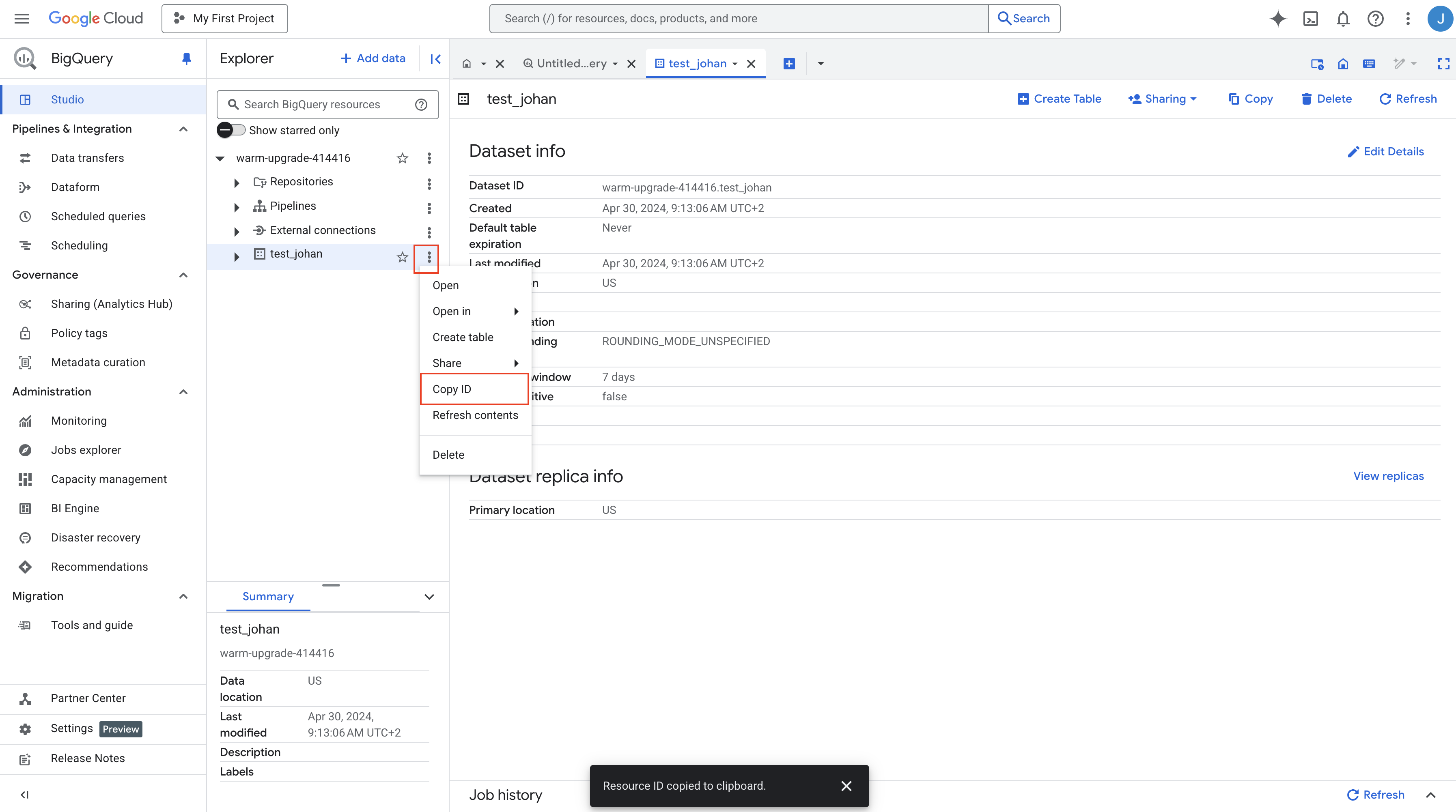The width and height of the screenshot is (1456, 812).
Task: Open actions menu for Pipelines
Action: tap(429, 208)
